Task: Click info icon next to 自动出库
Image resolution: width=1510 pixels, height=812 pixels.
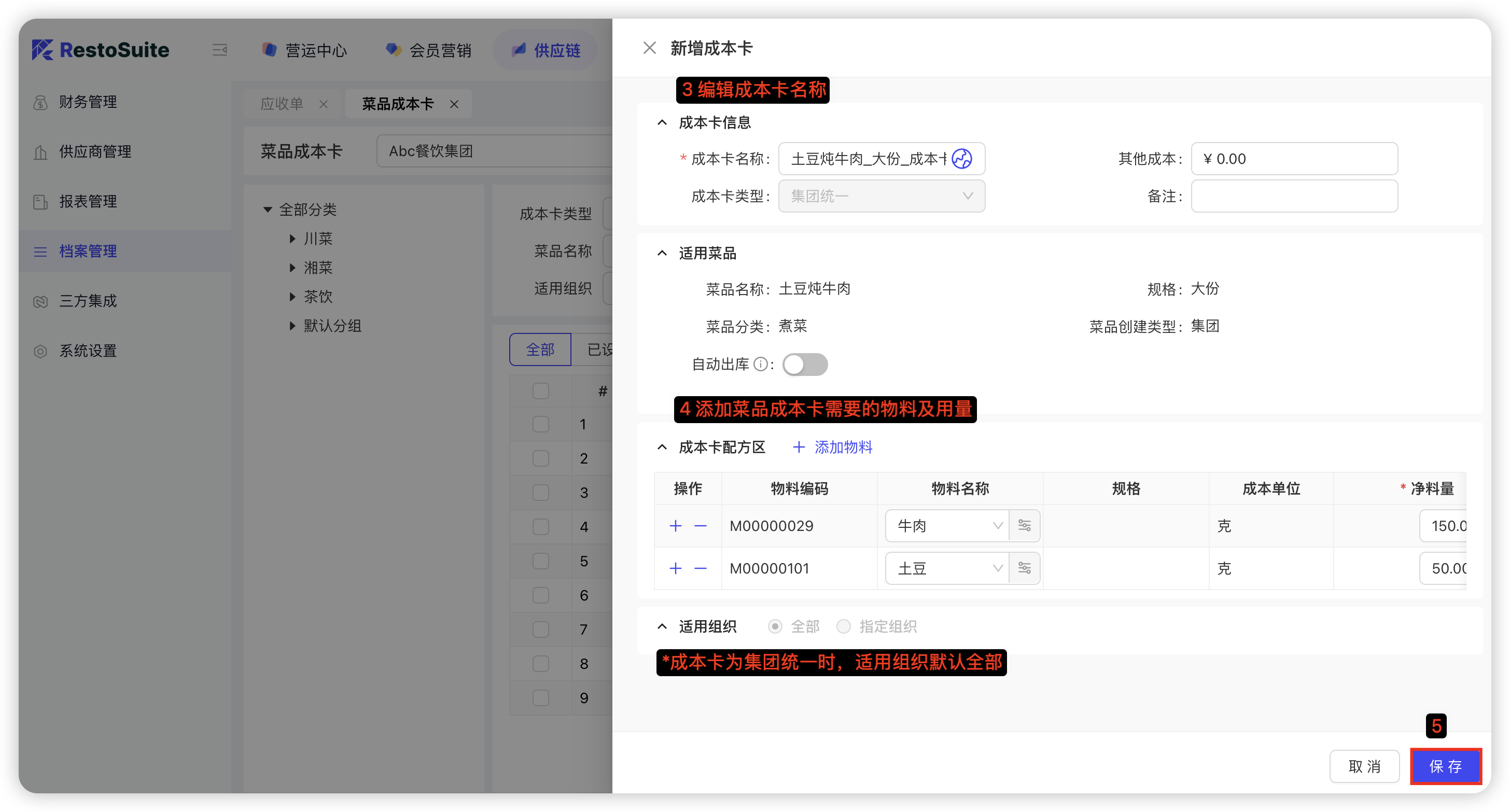Action: (760, 364)
